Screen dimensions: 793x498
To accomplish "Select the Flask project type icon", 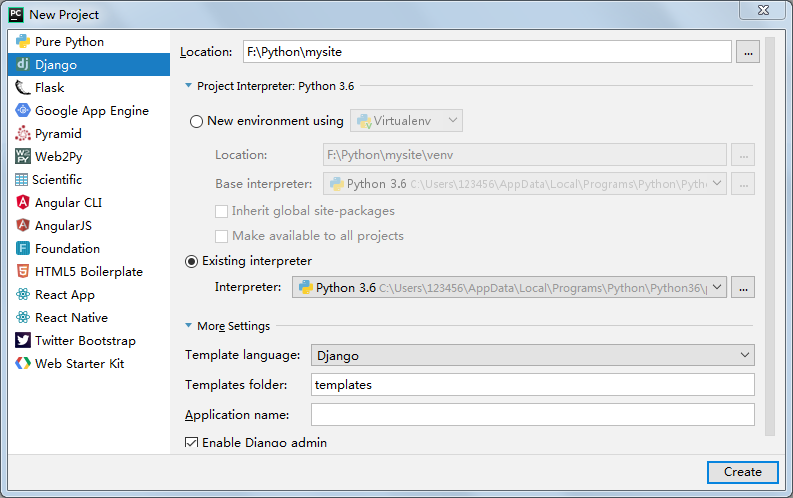I will pyautogui.click(x=23, y=87).
